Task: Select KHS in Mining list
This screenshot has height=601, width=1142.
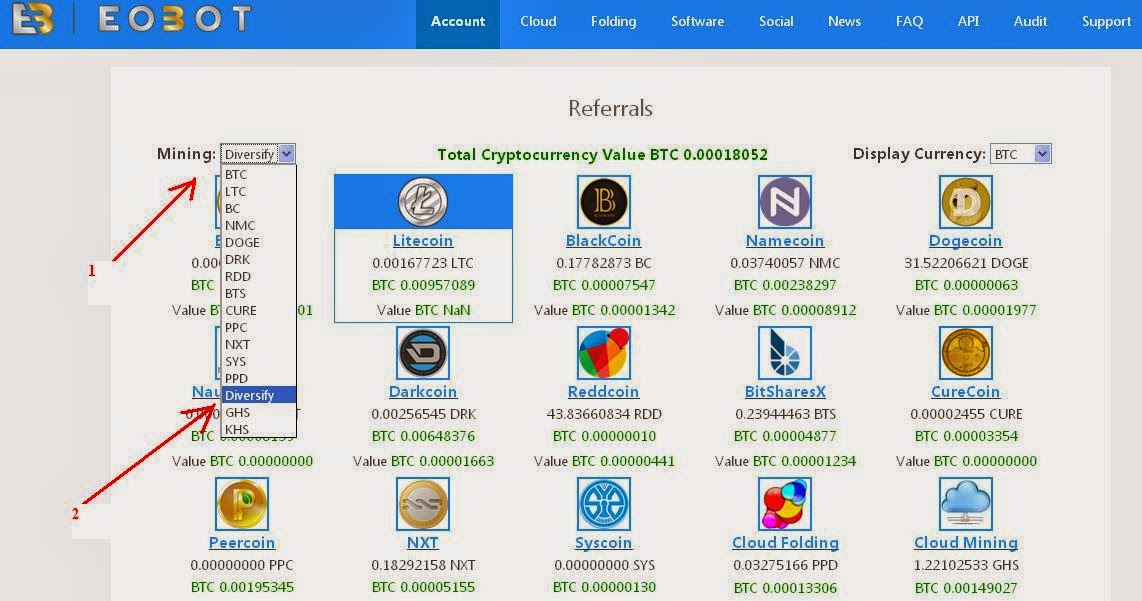Action: point(259,429)
